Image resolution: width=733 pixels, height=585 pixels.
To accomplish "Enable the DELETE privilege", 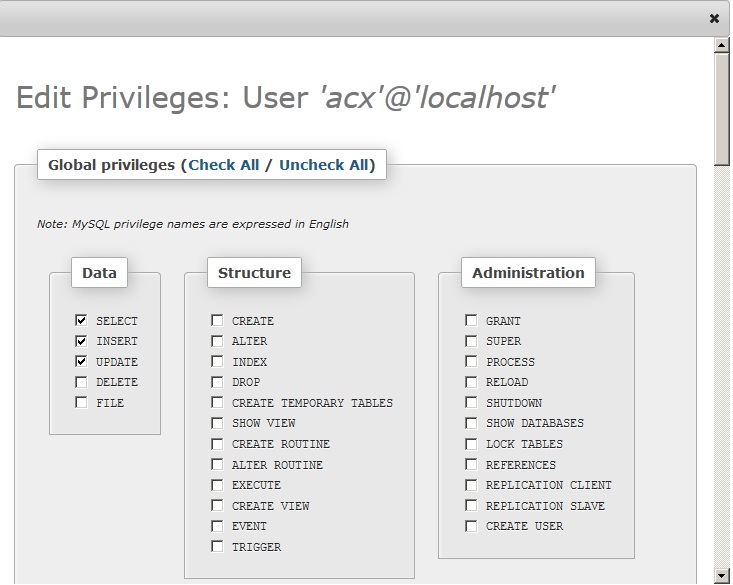I will 81,382.
